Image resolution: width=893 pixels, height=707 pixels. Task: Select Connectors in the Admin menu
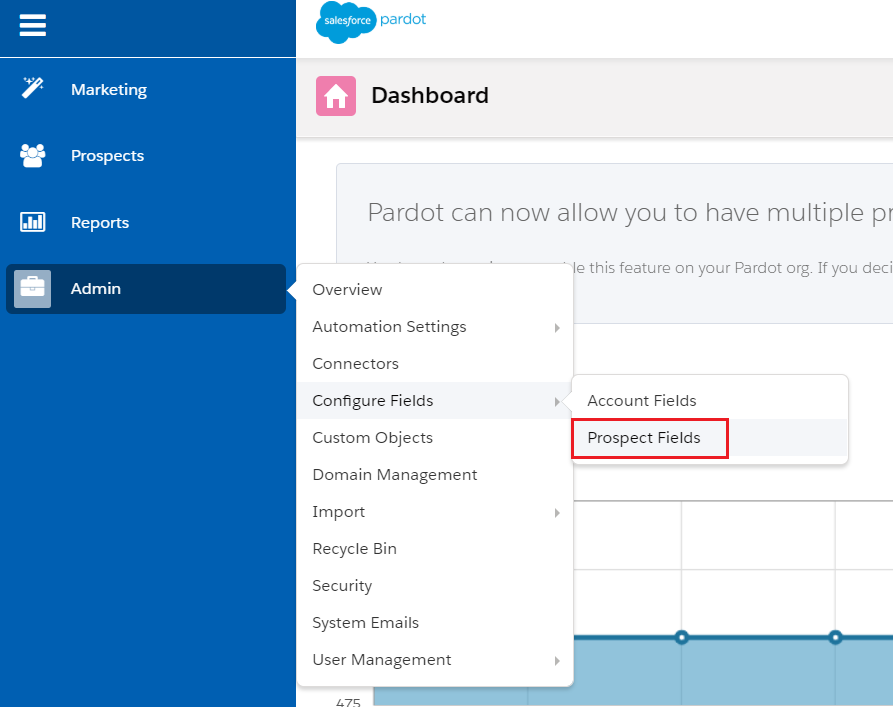[435, 363]
